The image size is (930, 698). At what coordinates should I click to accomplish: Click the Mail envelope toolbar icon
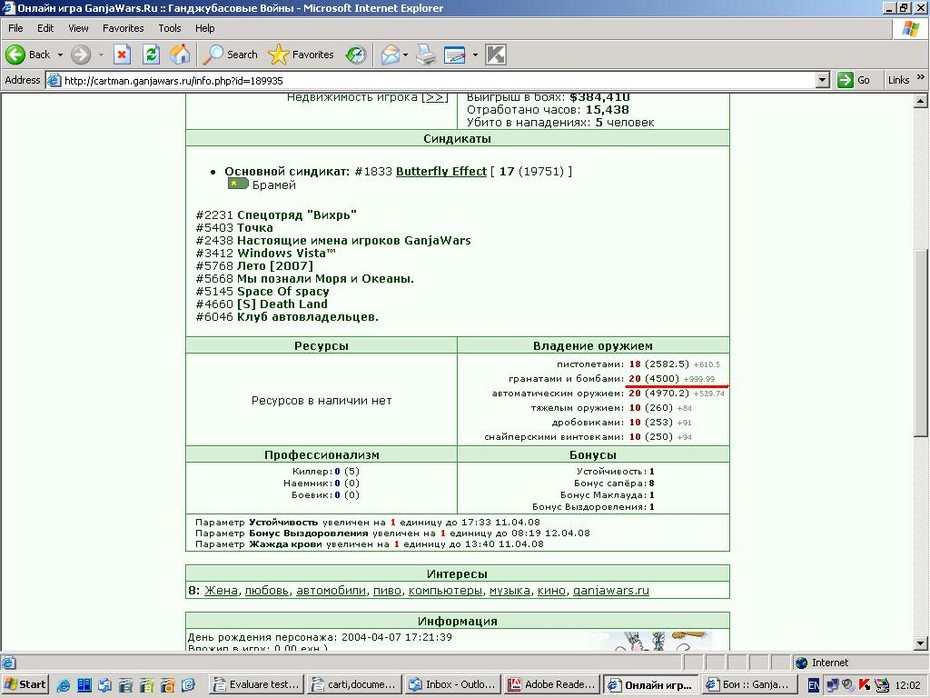tap(390, 55)
